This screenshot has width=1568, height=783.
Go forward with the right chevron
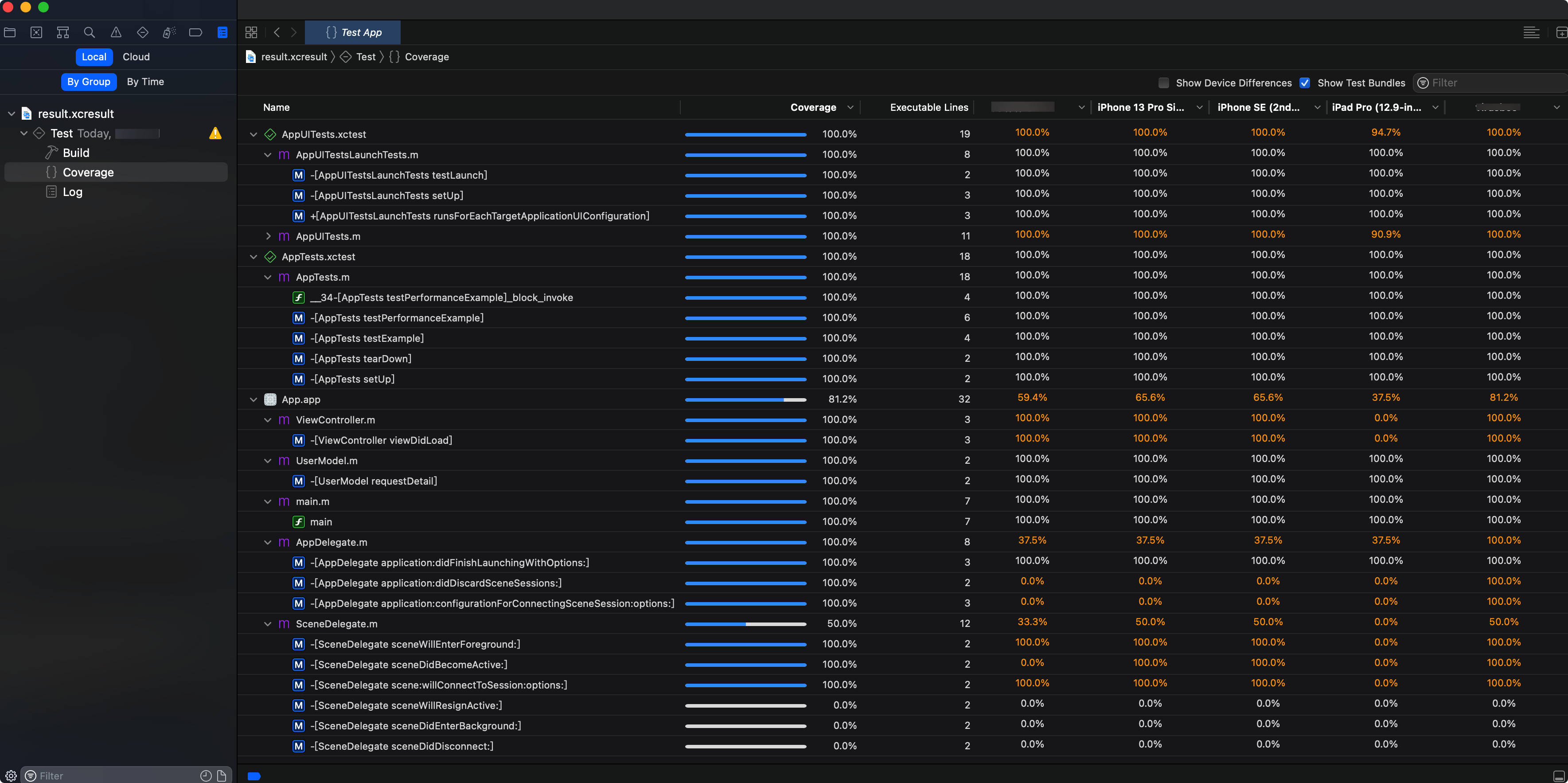(x=294, y=32)
